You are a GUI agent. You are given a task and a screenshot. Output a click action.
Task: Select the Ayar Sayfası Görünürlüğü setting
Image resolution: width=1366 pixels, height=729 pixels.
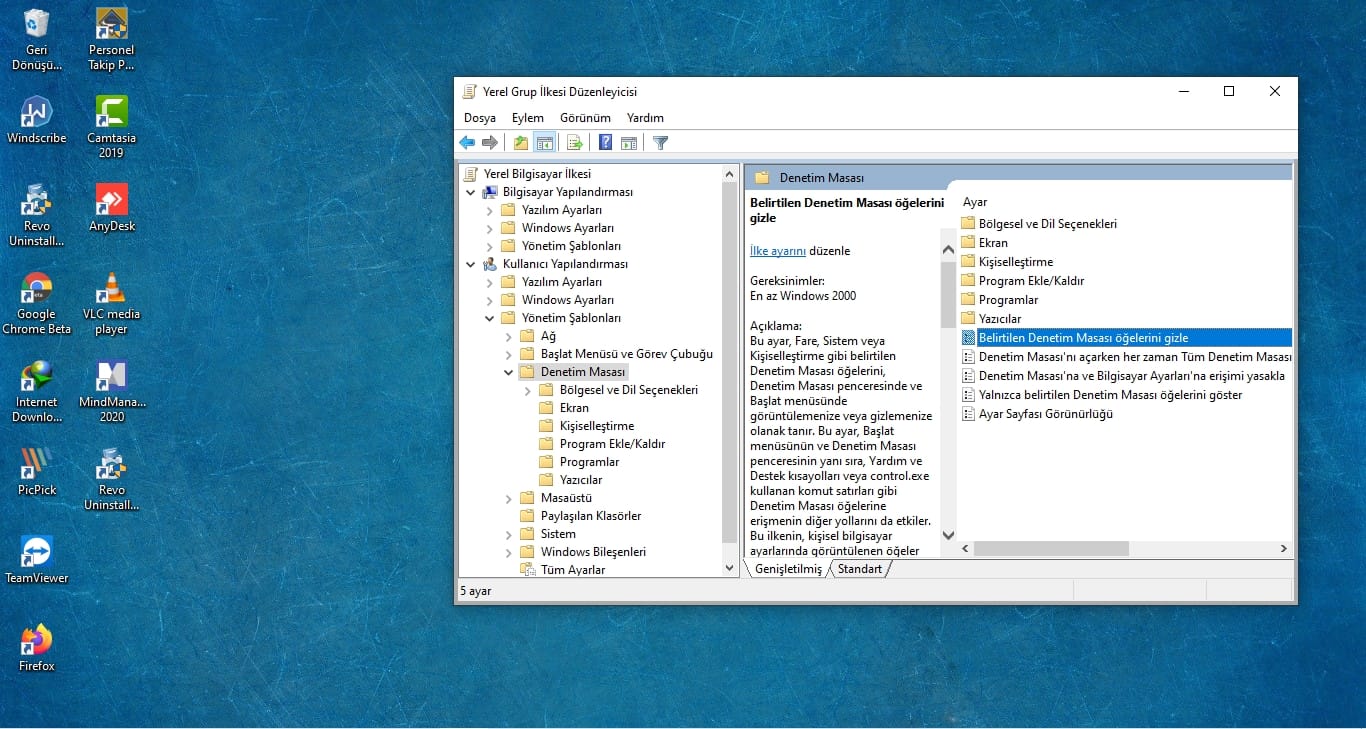(x=1045, y=414)
